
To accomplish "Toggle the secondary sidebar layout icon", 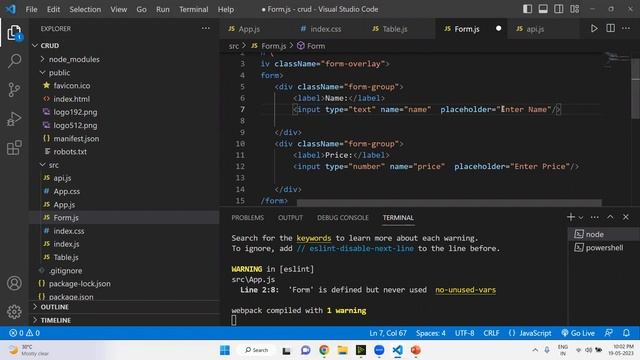I will tap(558, 9).
